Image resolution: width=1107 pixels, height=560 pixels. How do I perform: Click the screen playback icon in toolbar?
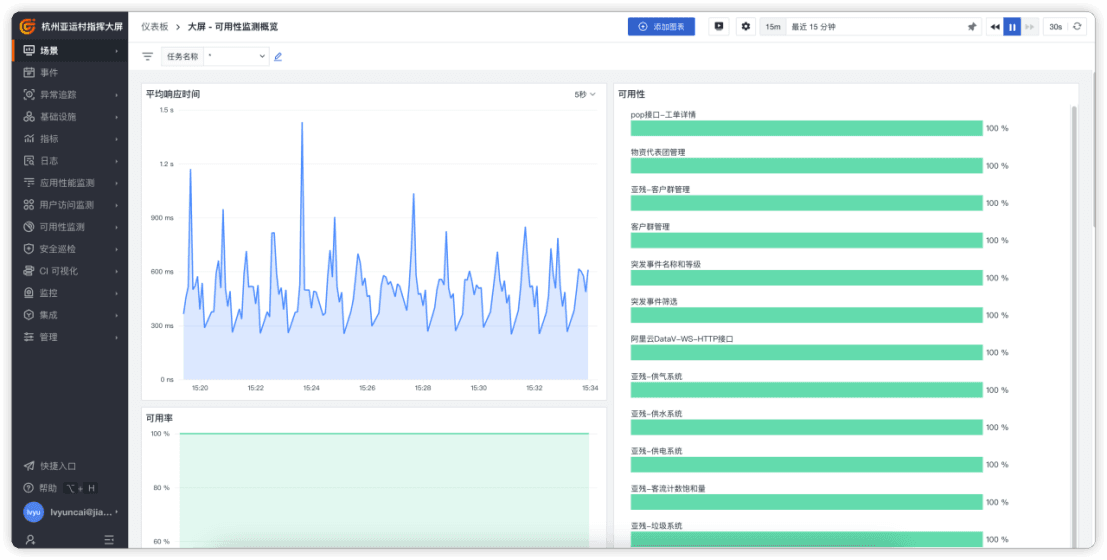pos(719,27)
